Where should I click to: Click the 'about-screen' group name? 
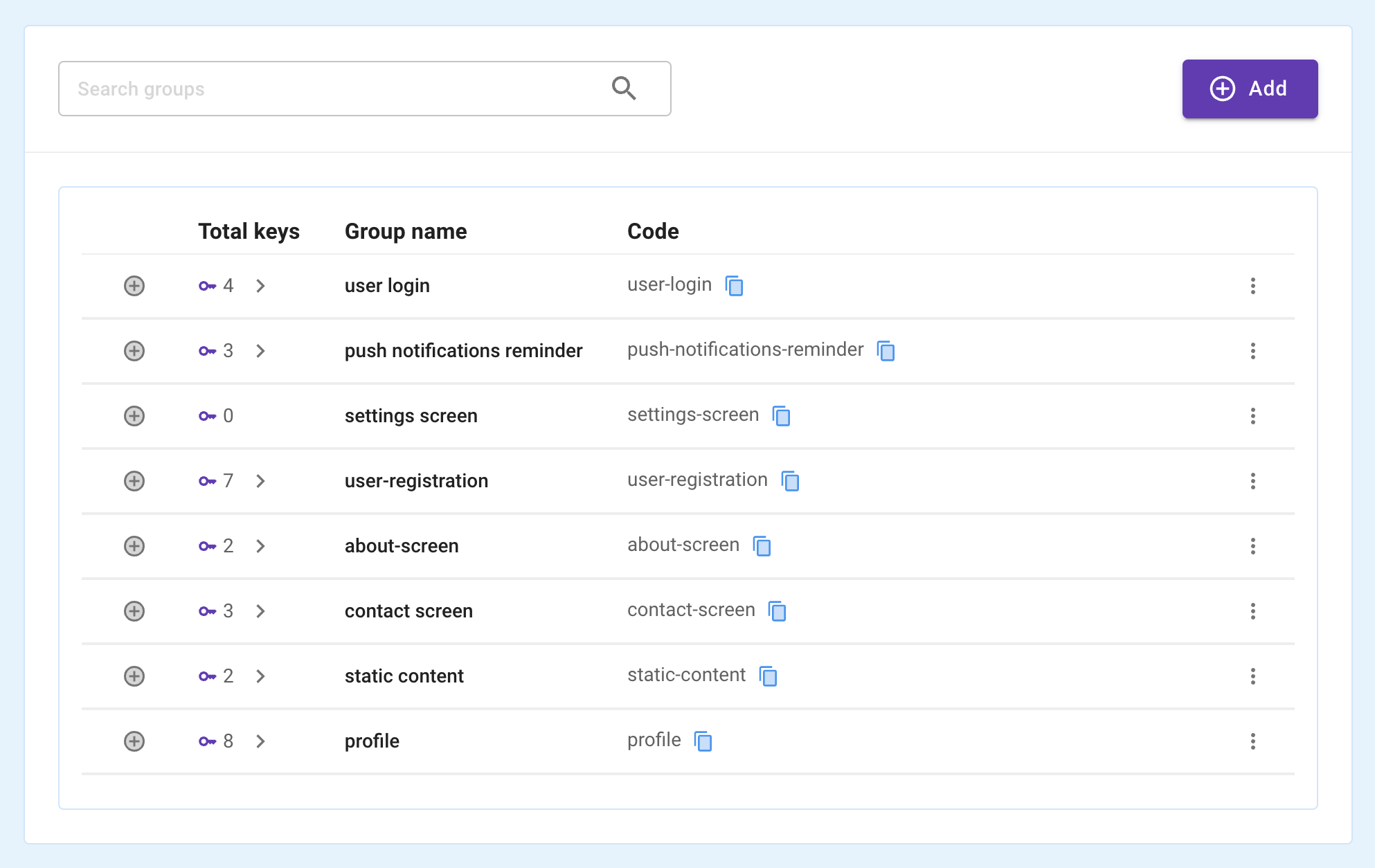[x=402, y=546]
